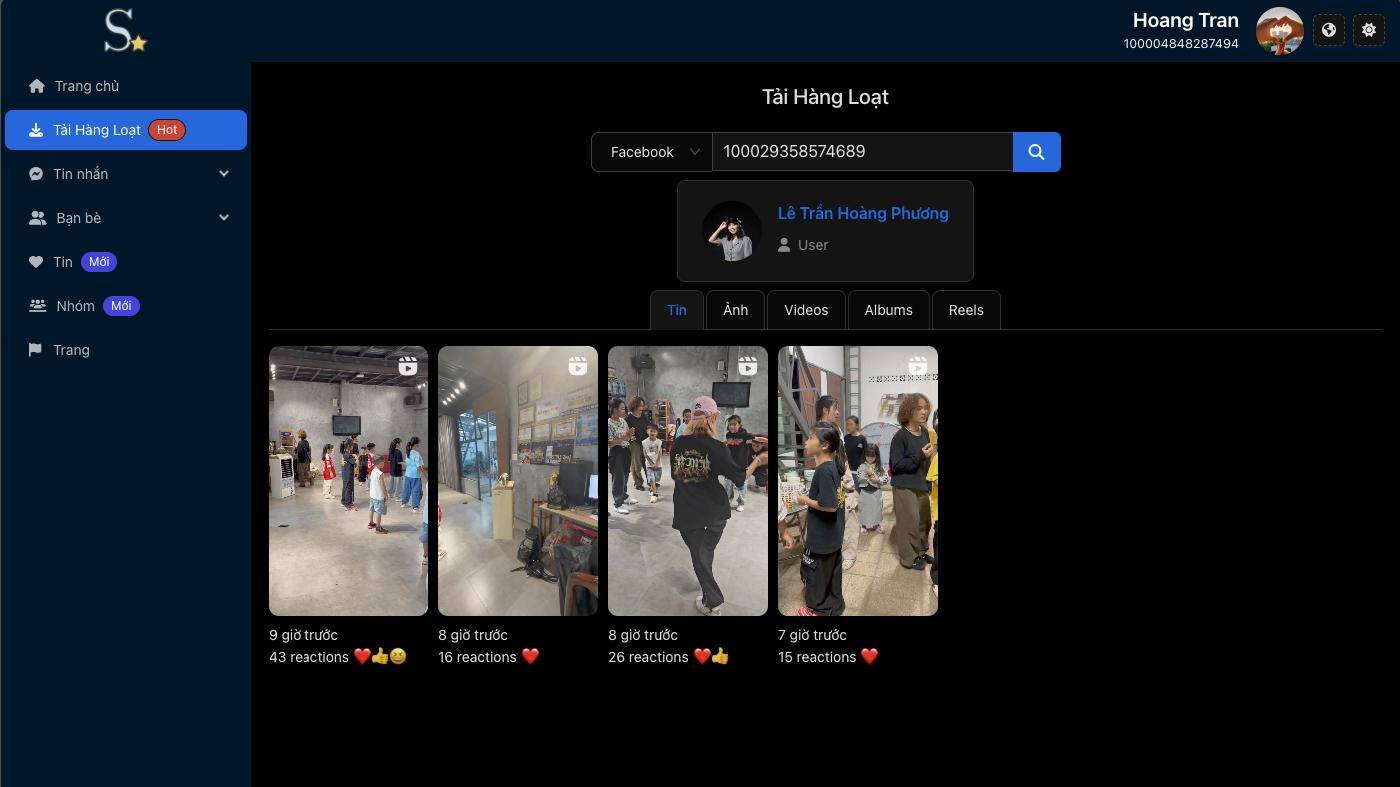The width and height of the screenshot is (1400, 787).
Task: Click the group icon beside Nhóm
Action: point(38,306)
